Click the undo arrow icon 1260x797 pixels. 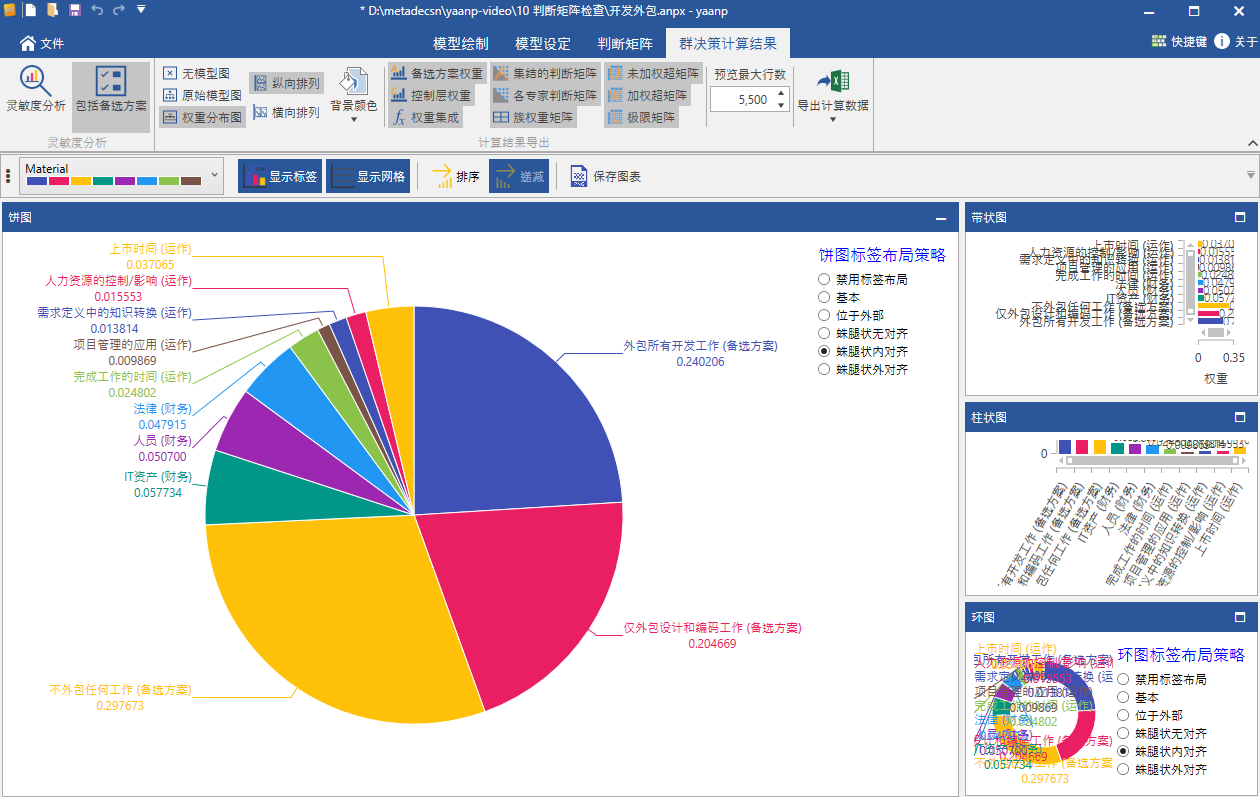[x=97, y=10]
